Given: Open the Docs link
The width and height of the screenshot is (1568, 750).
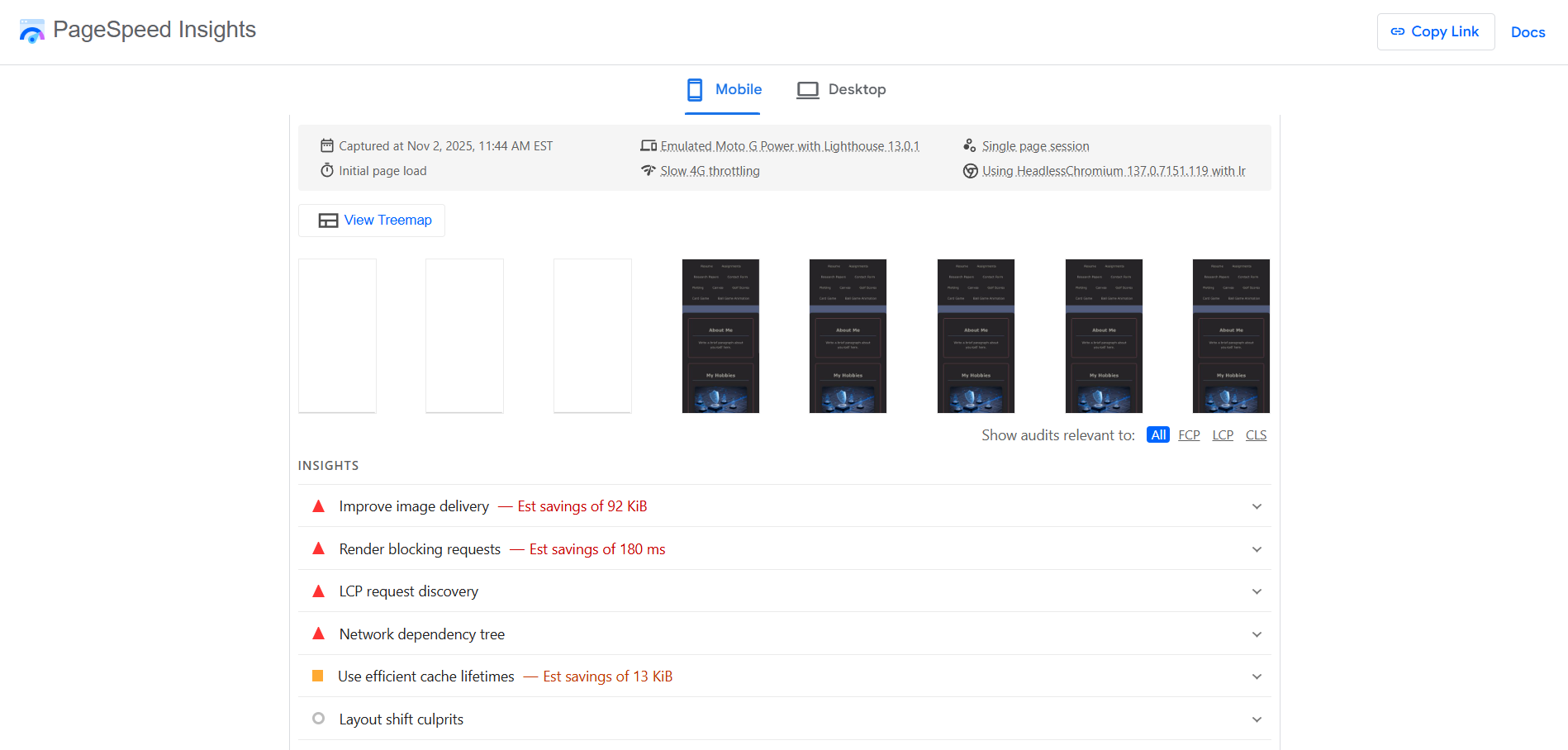Looking at the screenshot, I should [x=1528, y=32].
